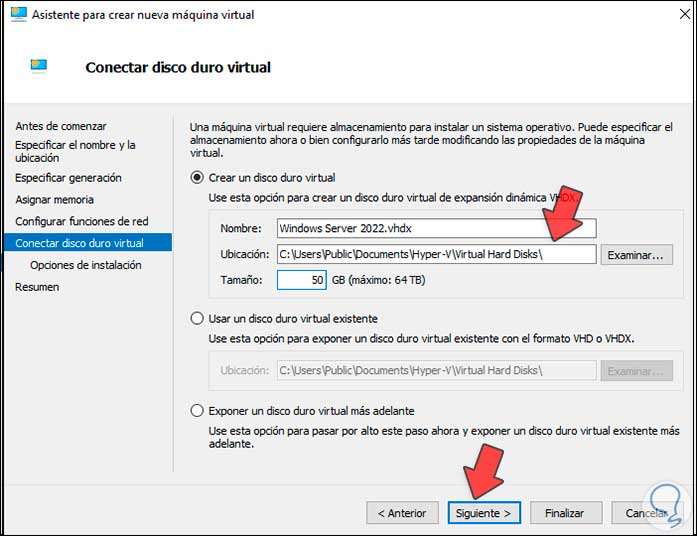Click the virtual disk header icon
This screenshot has height=536, width=697.
point(40,67)
